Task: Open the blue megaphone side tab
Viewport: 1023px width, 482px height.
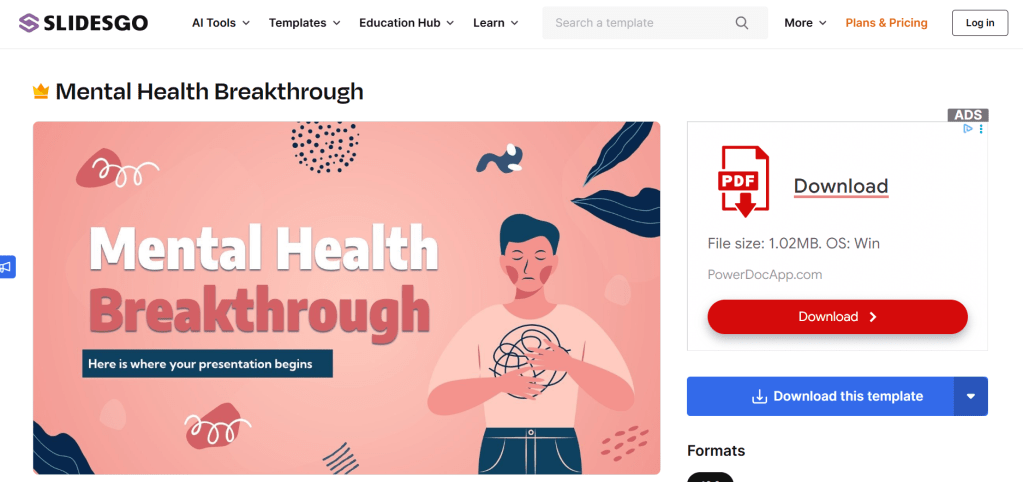Action: (7, 267)
